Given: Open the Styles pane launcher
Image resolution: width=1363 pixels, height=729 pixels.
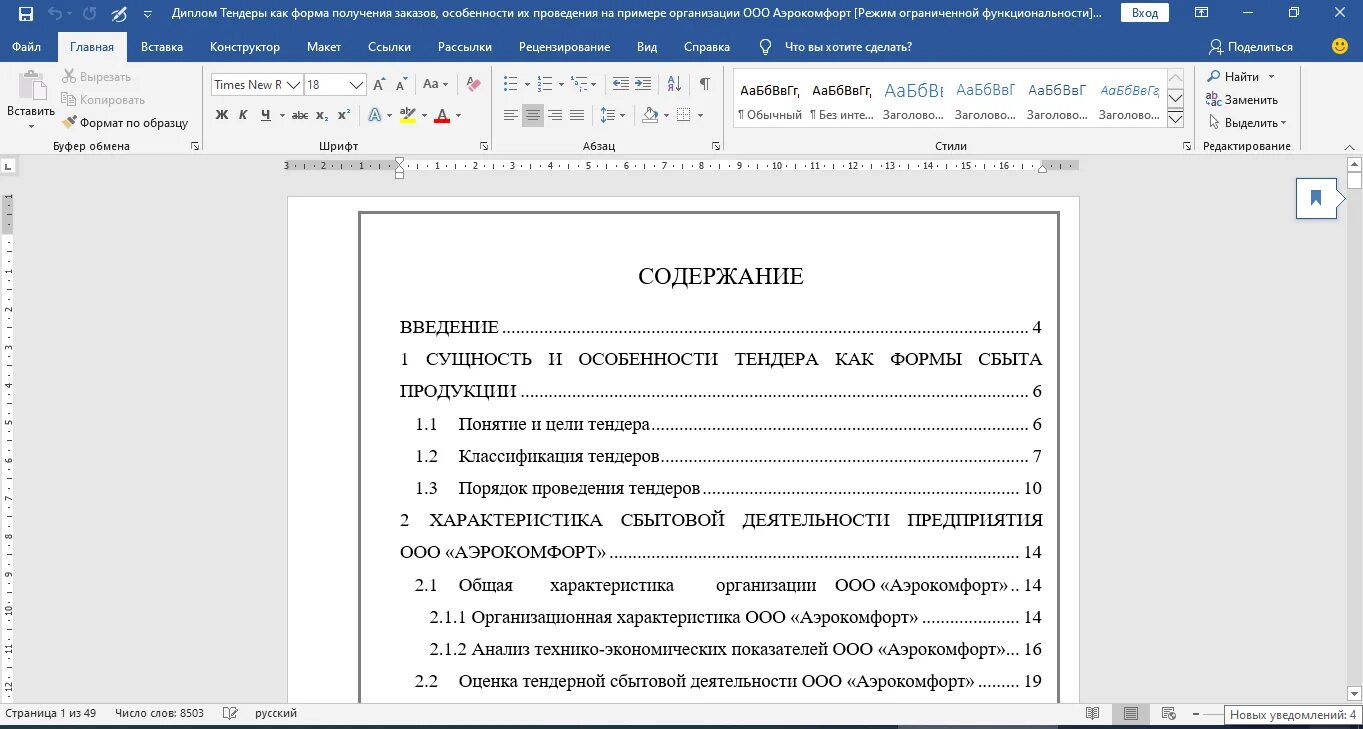Looking at the screenshot, I should tap(1187, 146).
